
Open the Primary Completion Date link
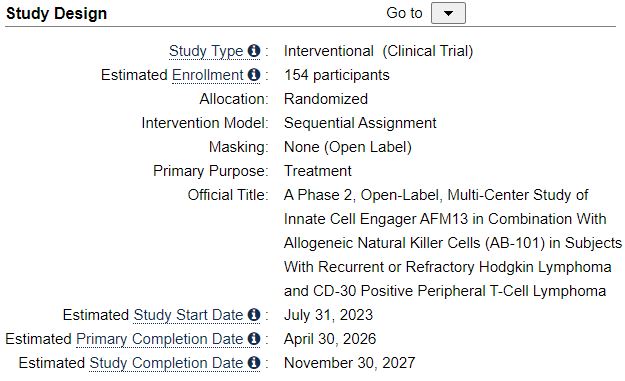[159, 339]
